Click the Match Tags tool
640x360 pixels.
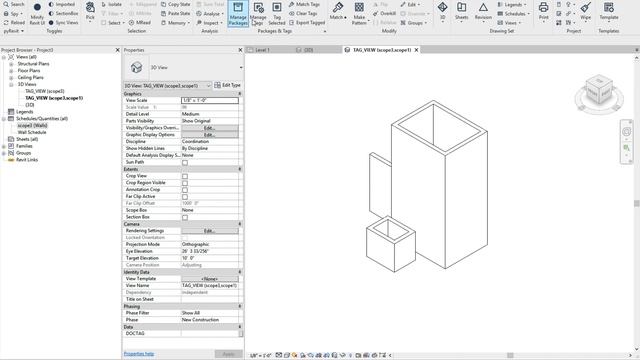coord(304,4)
